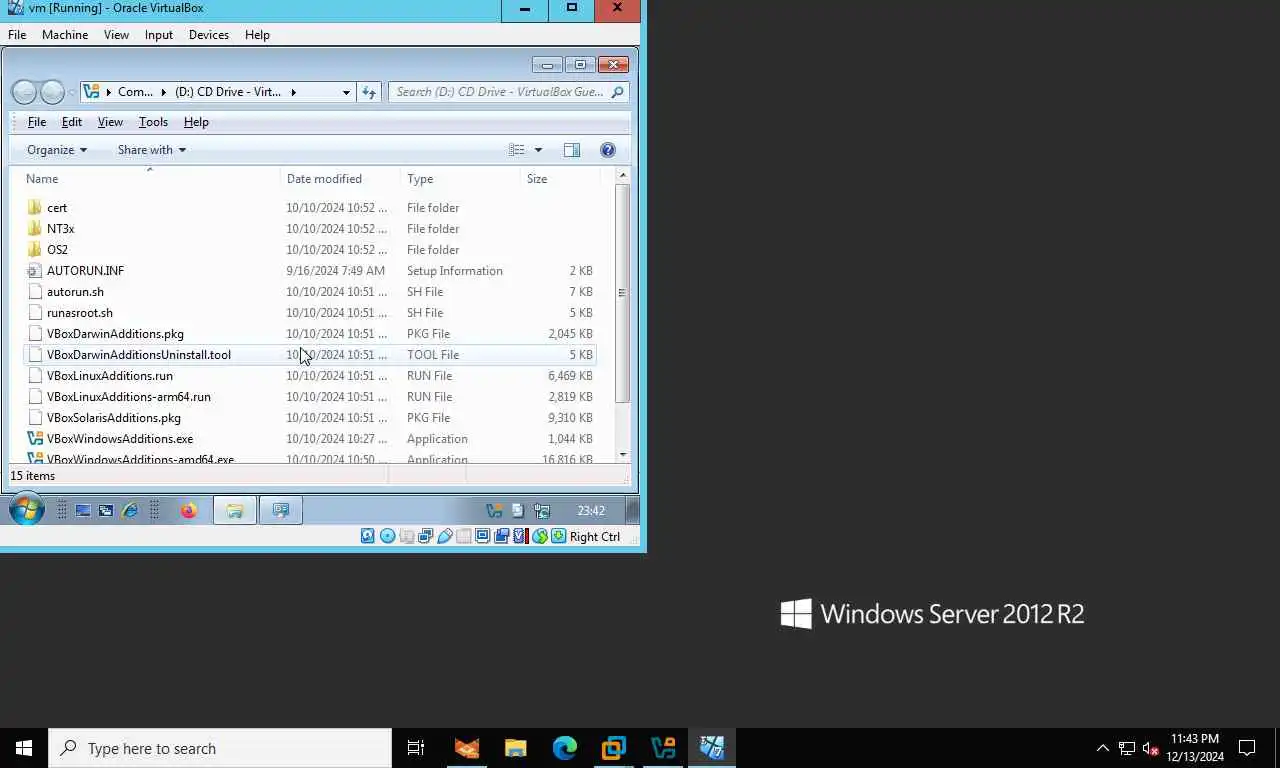Image resolution: width=1280 pixels, height=768 pixels.
Task: Sort by the Size column header
Action: pyautogui.click(x=561, y=179)
